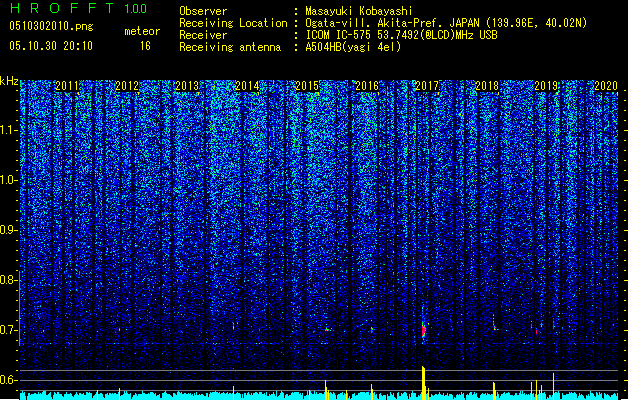Click the 2016 time marker
Viewport: 629px width, 400px height.
coord(367,86)
